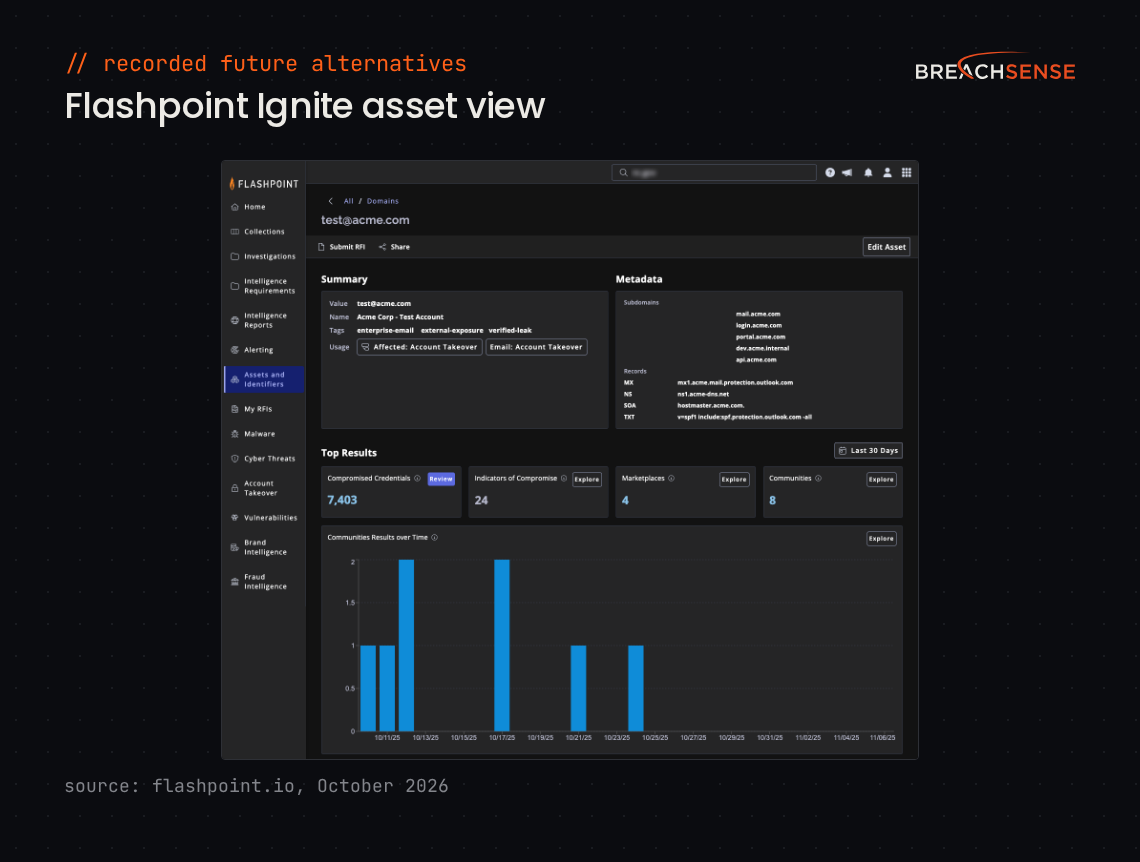This screenshot has width=1140, height=862.
Task: Open Alerting in the sidebar
Action: pyautogui.click(x=258, y=350)
